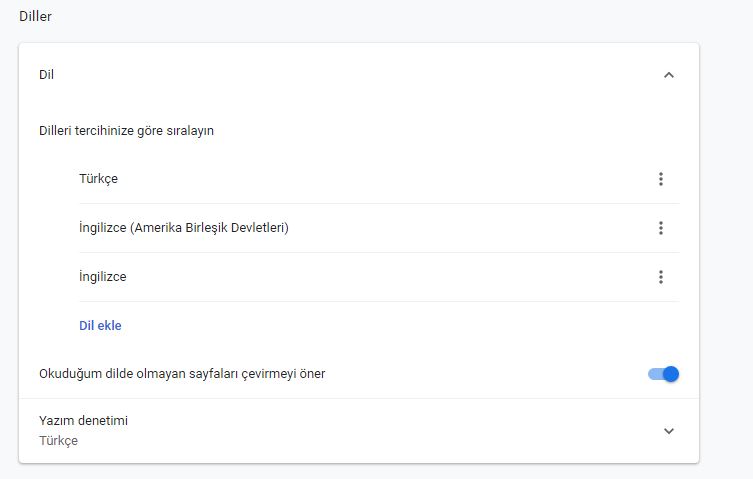Expand the Yazım denetimi section chevron
The image size is (753, 479).
coord(669,431)
